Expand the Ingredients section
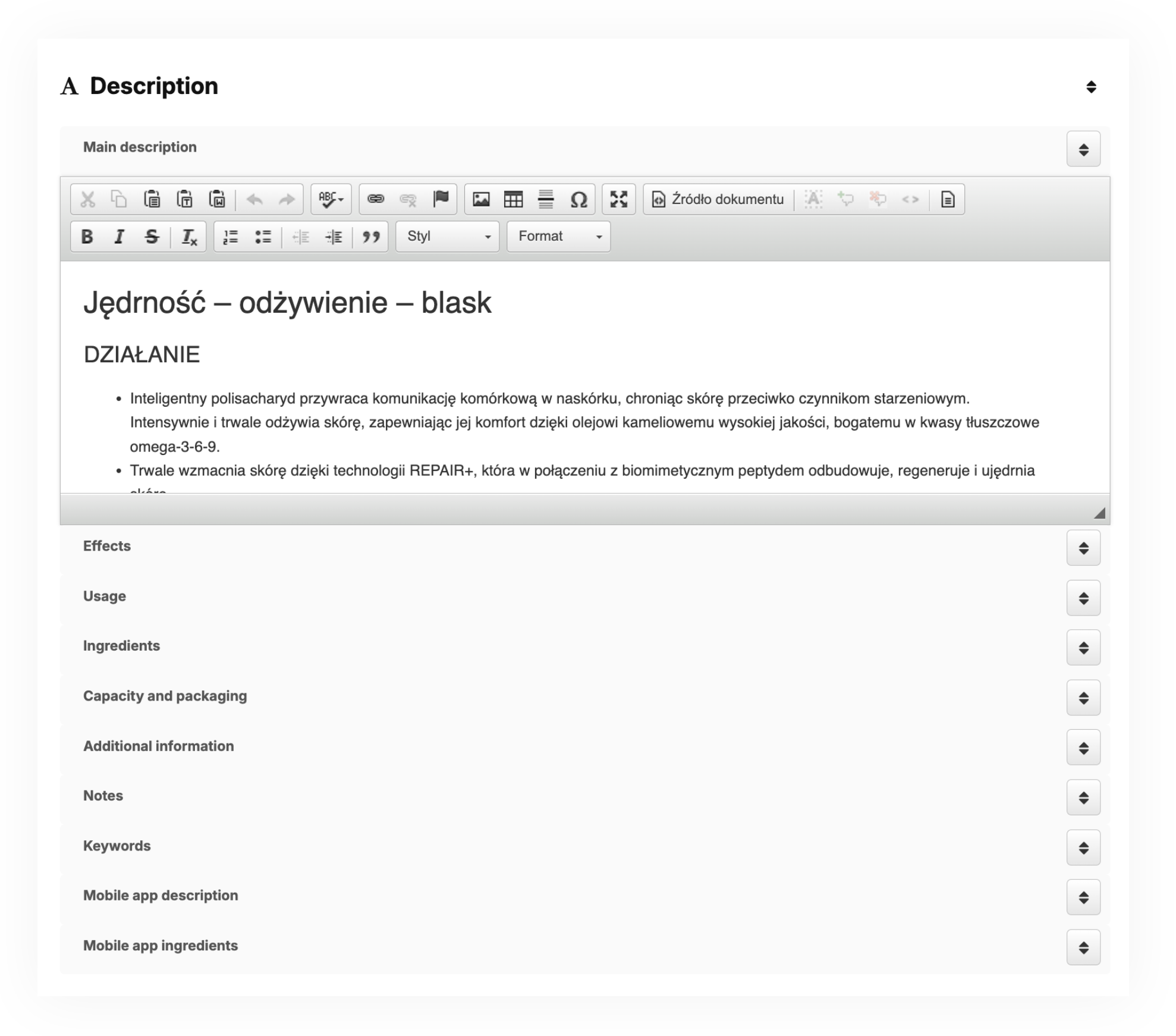 (1083, 648)
